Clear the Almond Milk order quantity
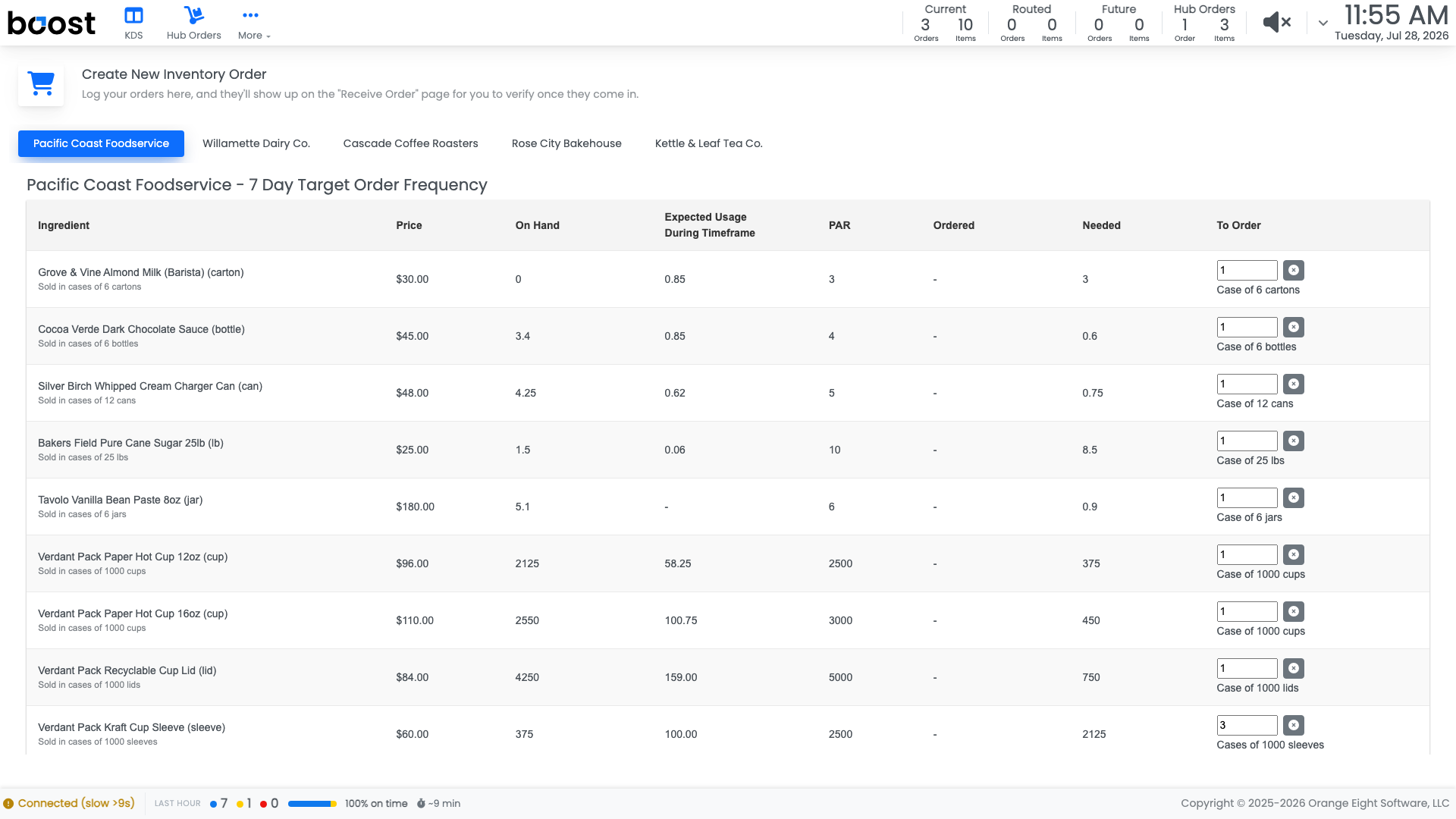Screen dimensions: 1456x819 [x=1294, y=270]
